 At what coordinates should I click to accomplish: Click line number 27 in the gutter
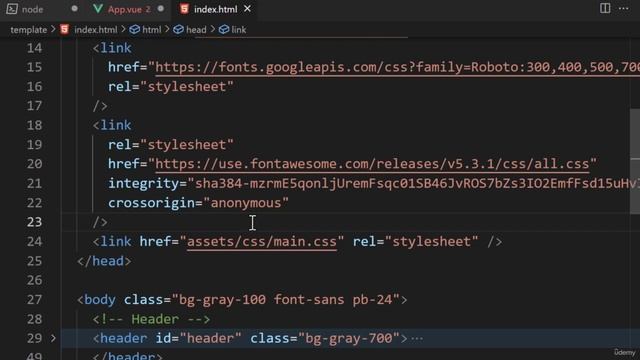click(x=34, y=300)
